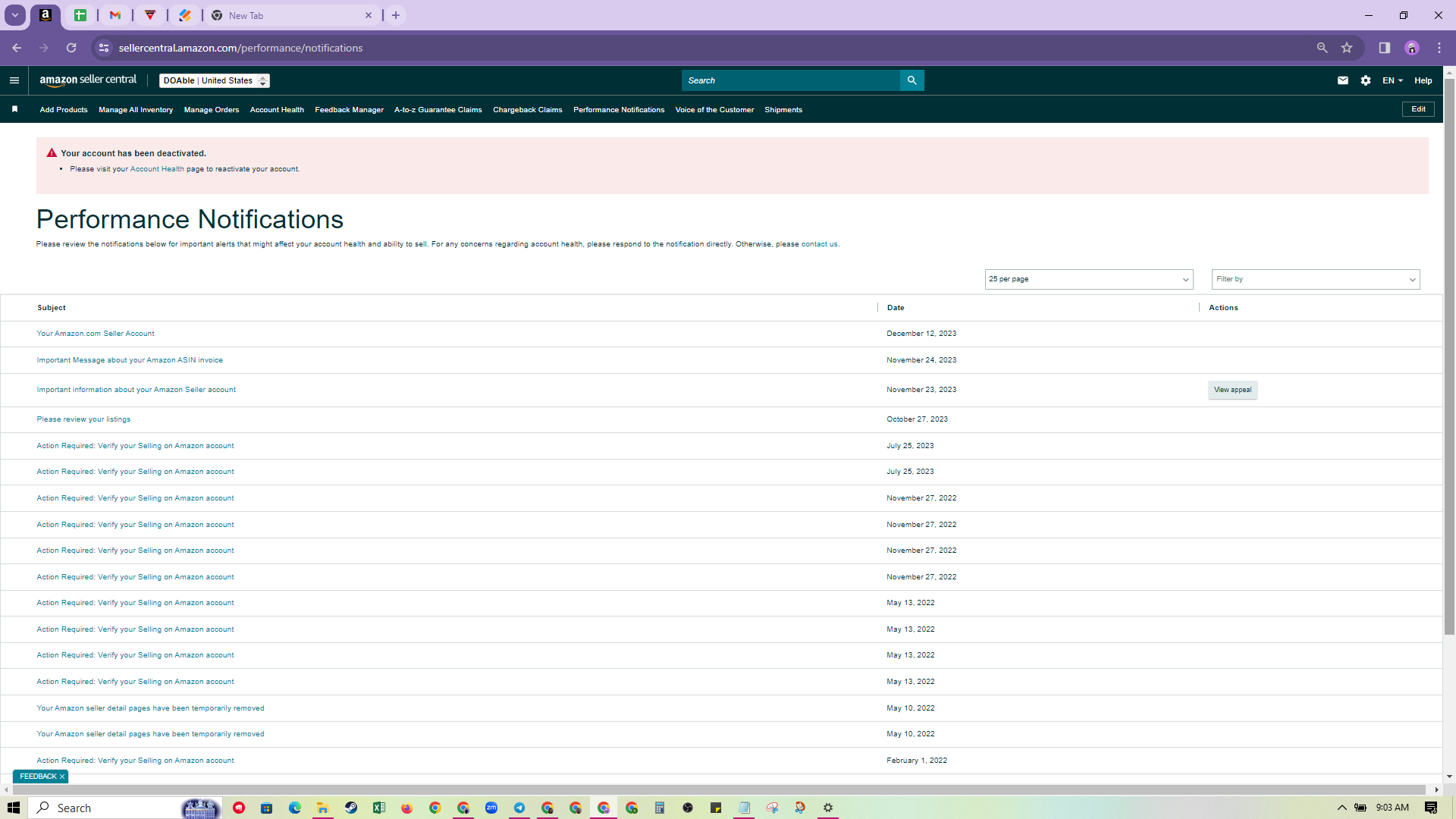Open the Your Amazon.com Seller Account notification
The image size is (1456, 819).
coord(96,334)
